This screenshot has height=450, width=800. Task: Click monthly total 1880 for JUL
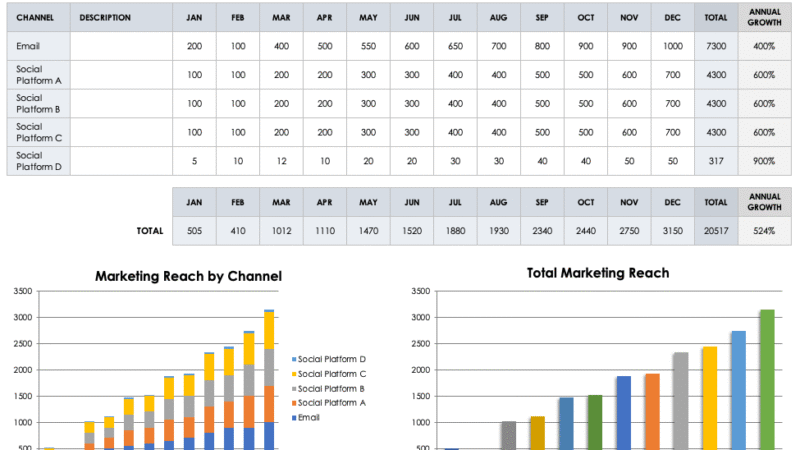point(455,231)
